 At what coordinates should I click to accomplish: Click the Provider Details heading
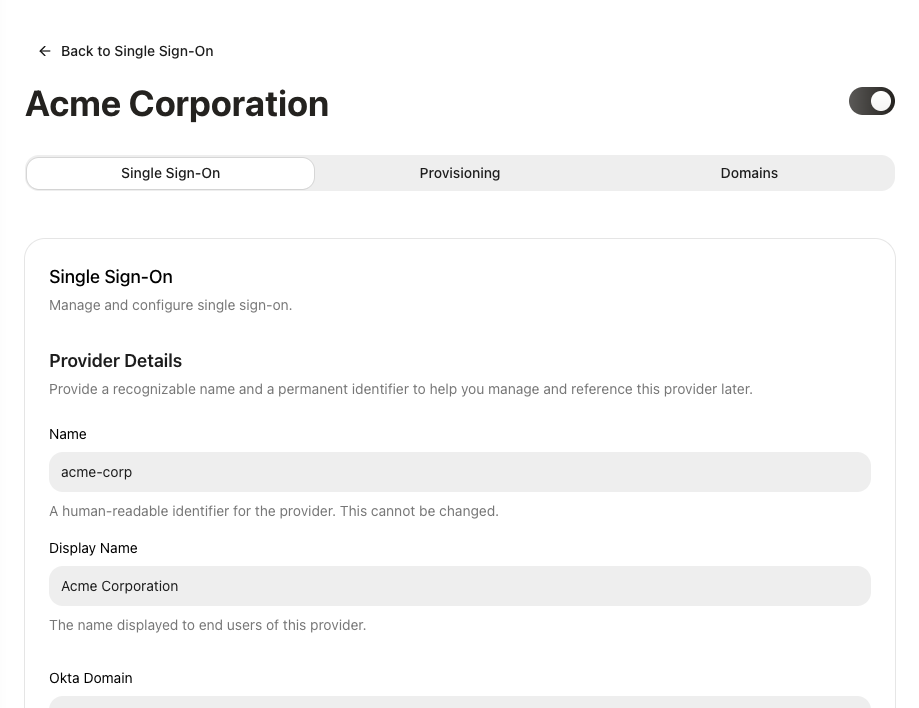(x=115, y=361)
